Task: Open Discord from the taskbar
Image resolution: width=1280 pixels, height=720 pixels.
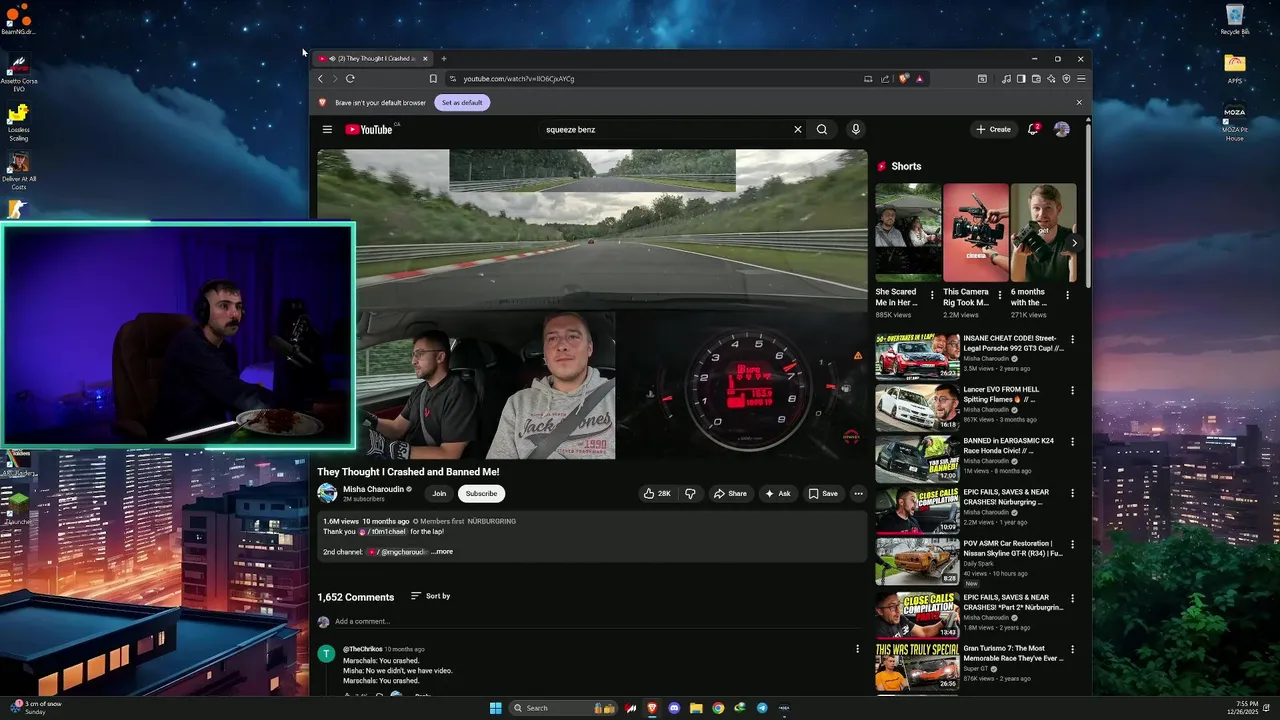Action: (x=674, y=708)
